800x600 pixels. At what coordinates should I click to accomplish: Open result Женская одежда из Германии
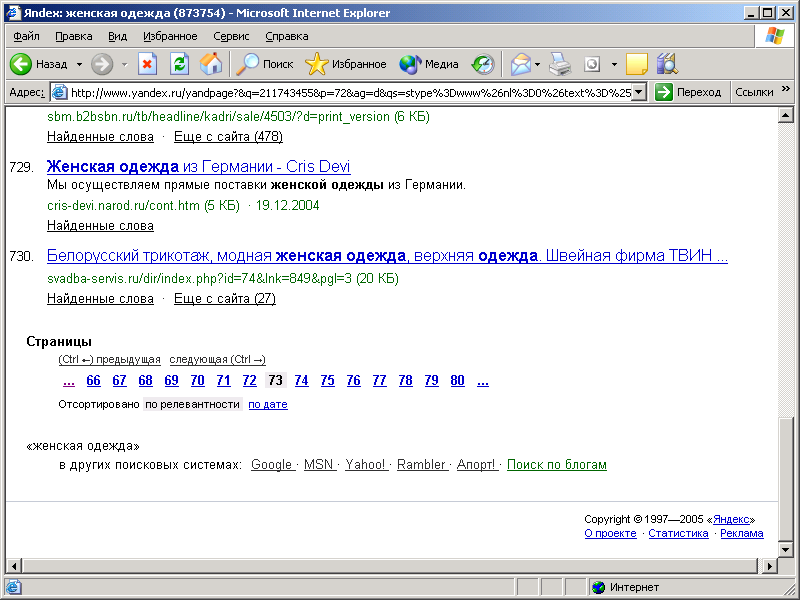pyautogui.click(x=198, y=167)
